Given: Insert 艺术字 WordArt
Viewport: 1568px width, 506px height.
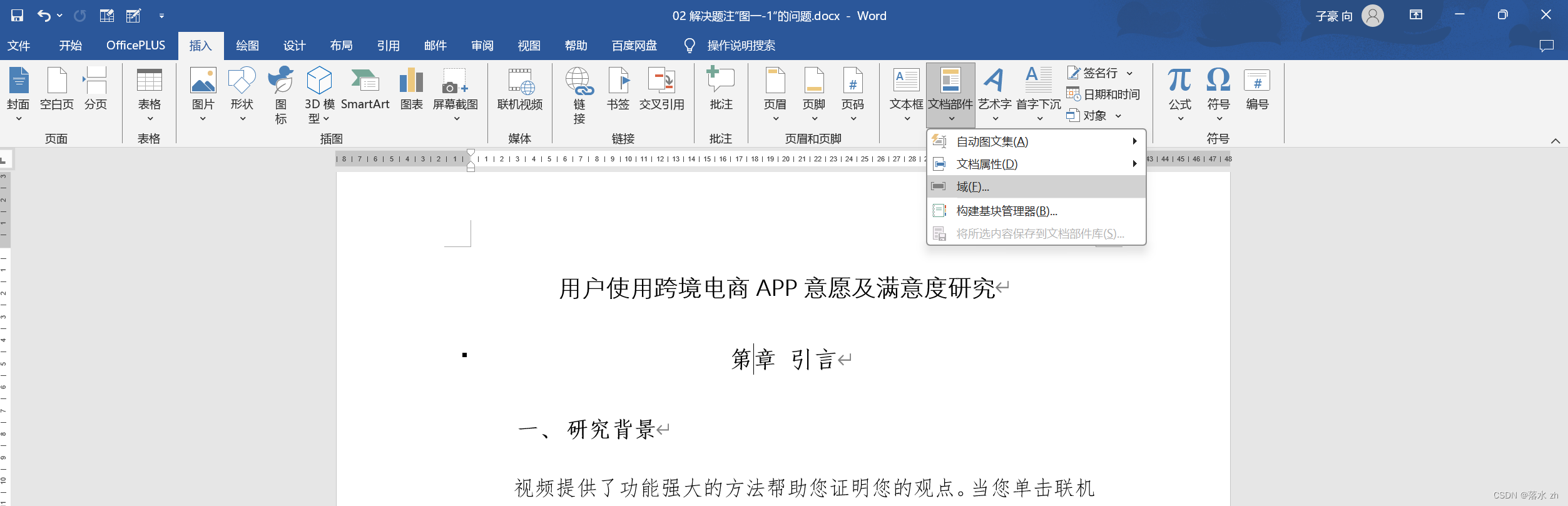Looking at the screenshot, I should pyautogui.click(x=995, y=94).
